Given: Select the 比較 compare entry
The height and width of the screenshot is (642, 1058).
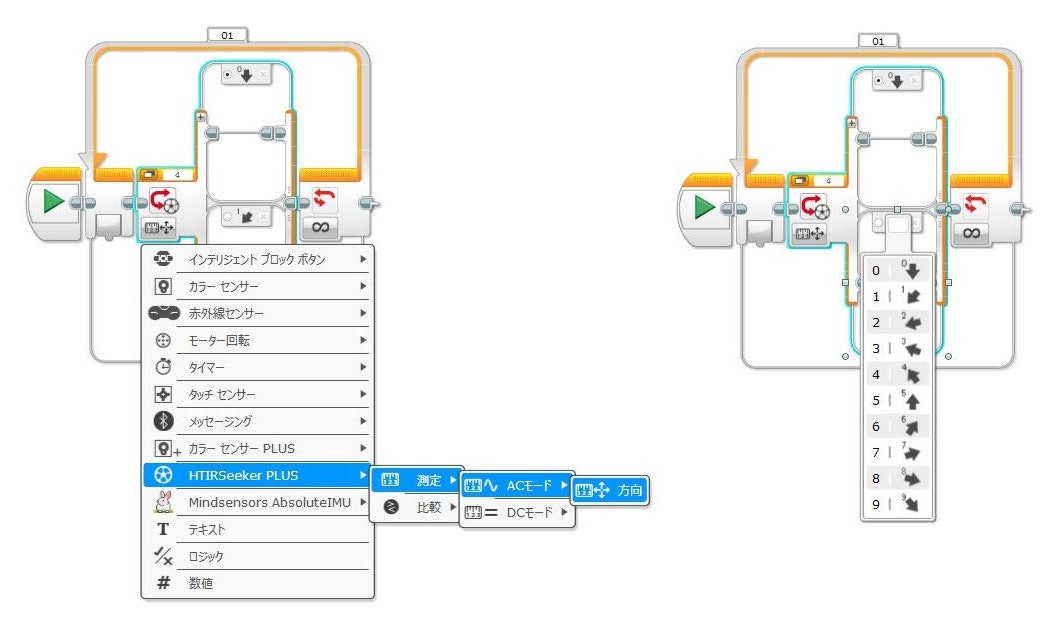Looking at the screenshot, I should click(x=416, y=507).
